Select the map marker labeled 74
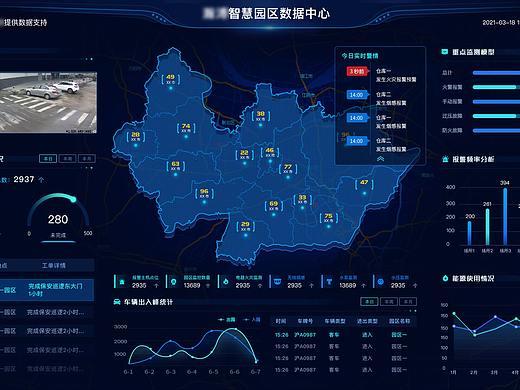 (x=186, y=128)
